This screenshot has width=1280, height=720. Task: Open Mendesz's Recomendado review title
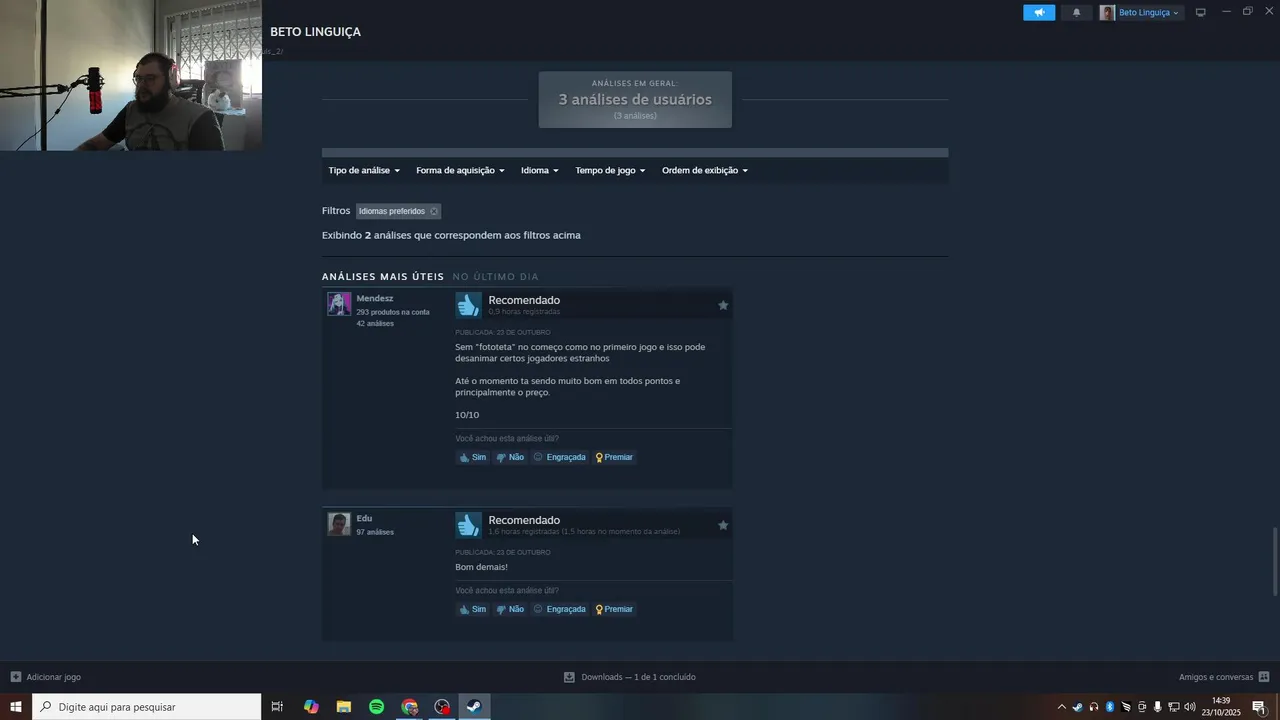pos(524,300)
